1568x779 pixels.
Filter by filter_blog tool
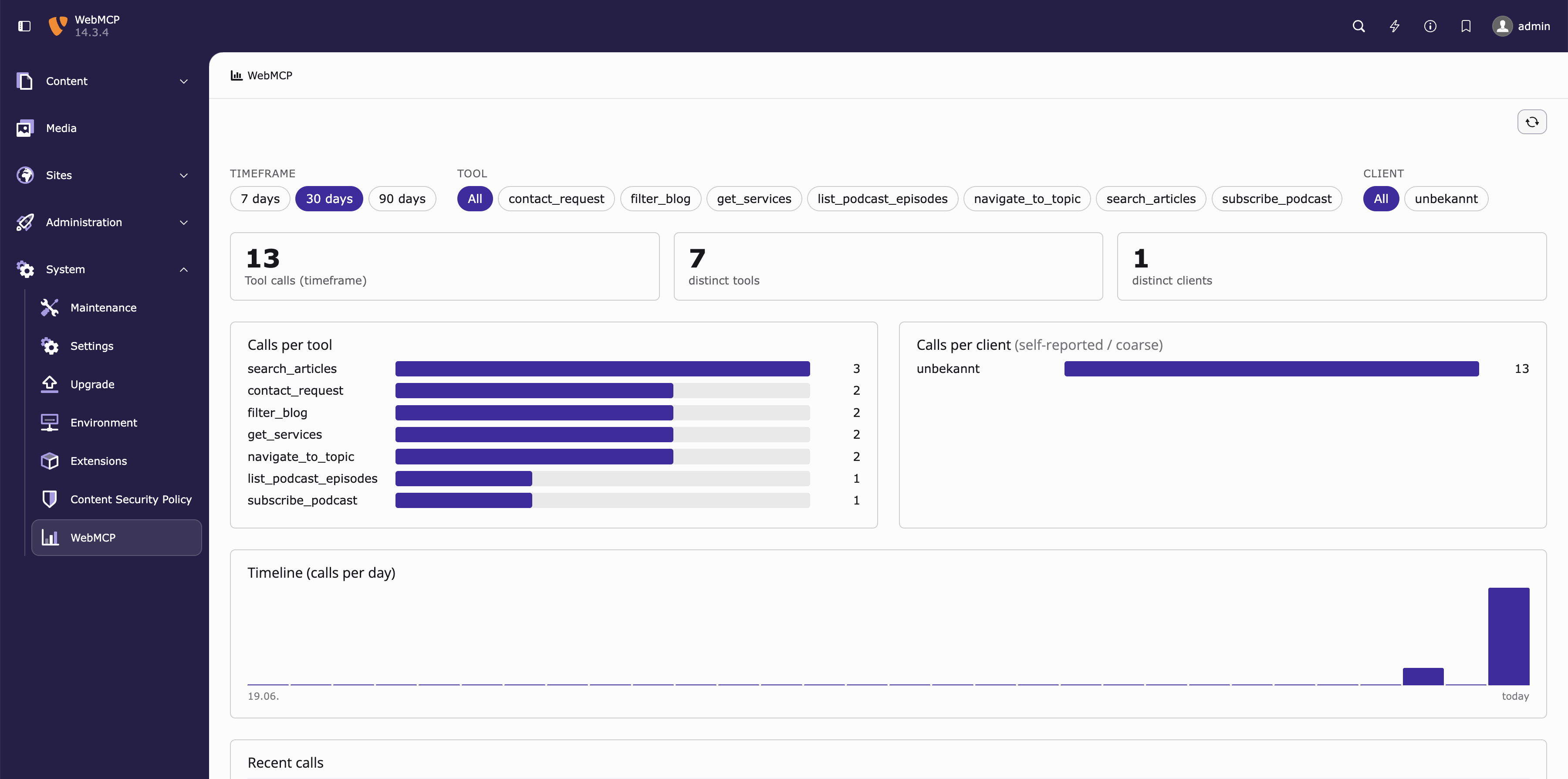[x=660, y=199]
